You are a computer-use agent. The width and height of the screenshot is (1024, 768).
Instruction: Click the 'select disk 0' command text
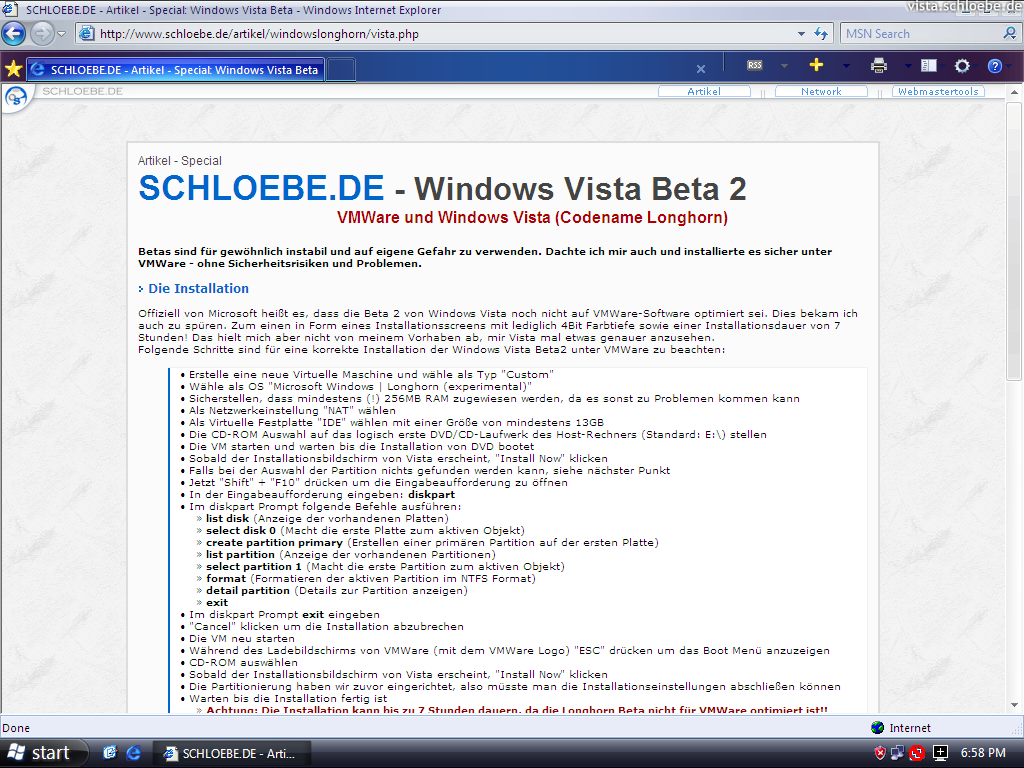point(241,531)
